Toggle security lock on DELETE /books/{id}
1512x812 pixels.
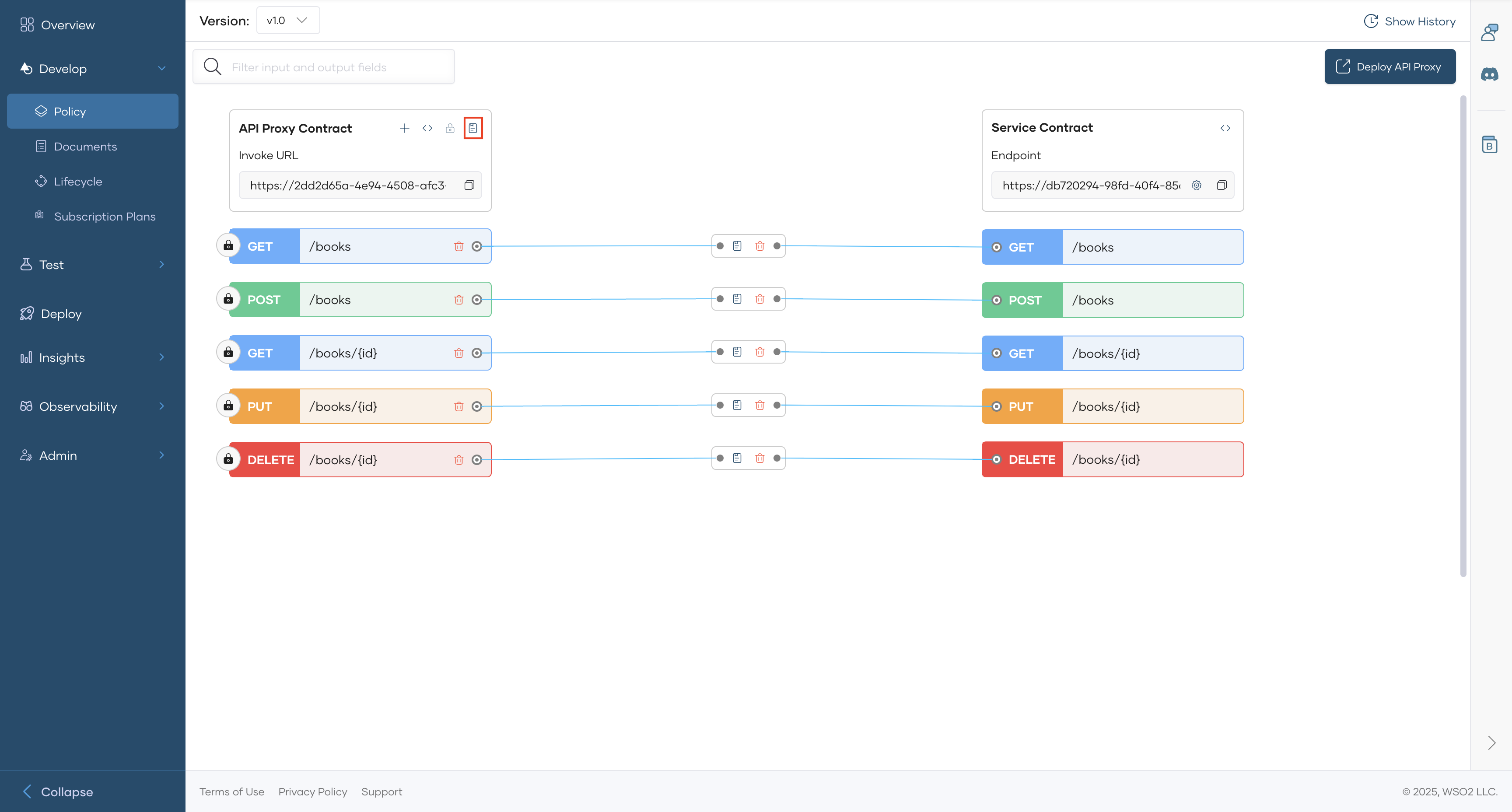tap(228, 459)
